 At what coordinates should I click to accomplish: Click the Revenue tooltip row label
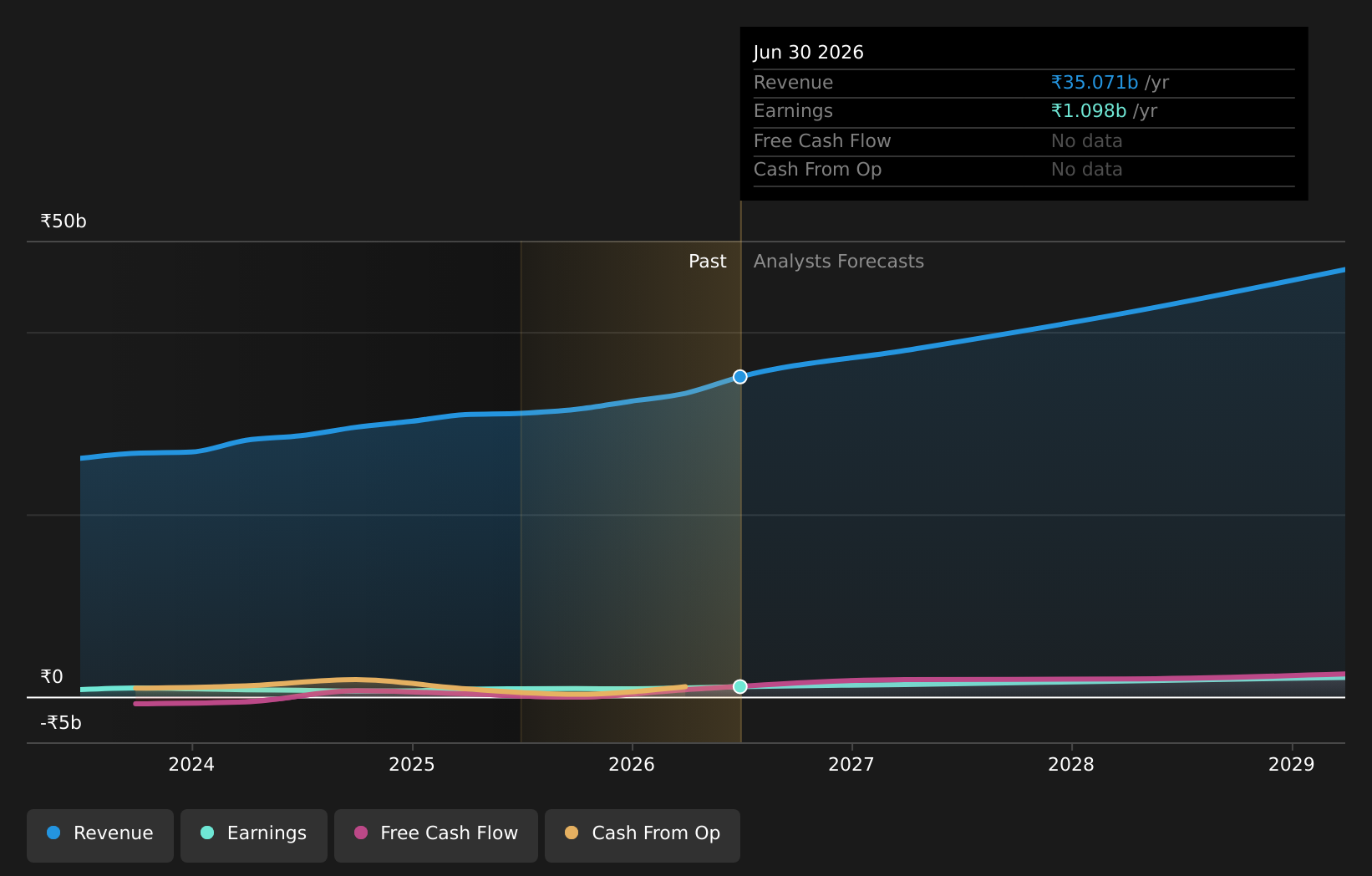(794, 83)
